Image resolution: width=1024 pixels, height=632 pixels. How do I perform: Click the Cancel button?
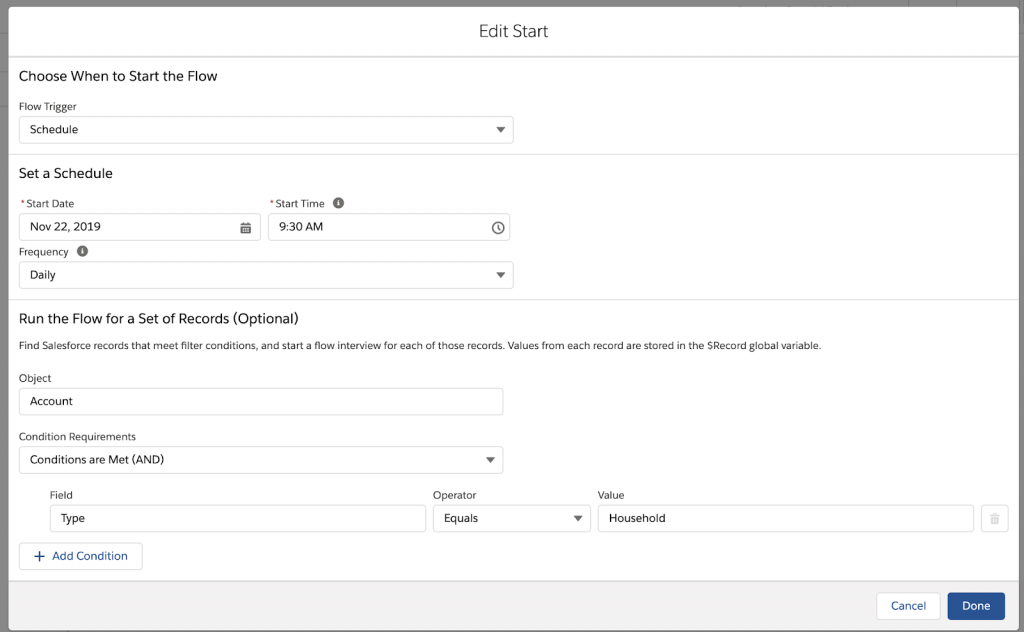point(907,606)
